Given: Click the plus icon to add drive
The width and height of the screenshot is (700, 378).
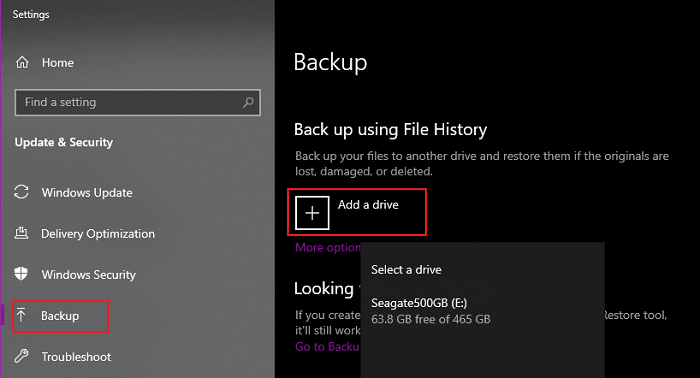Looking at the screenshot, I should pos(312,213).
